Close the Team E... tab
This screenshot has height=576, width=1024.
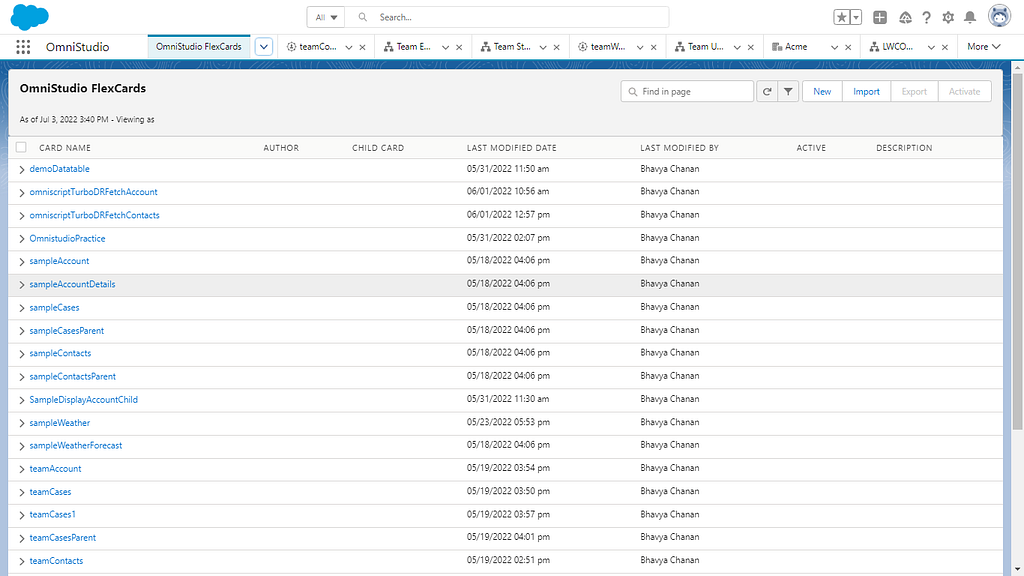(x=459, y=47)
